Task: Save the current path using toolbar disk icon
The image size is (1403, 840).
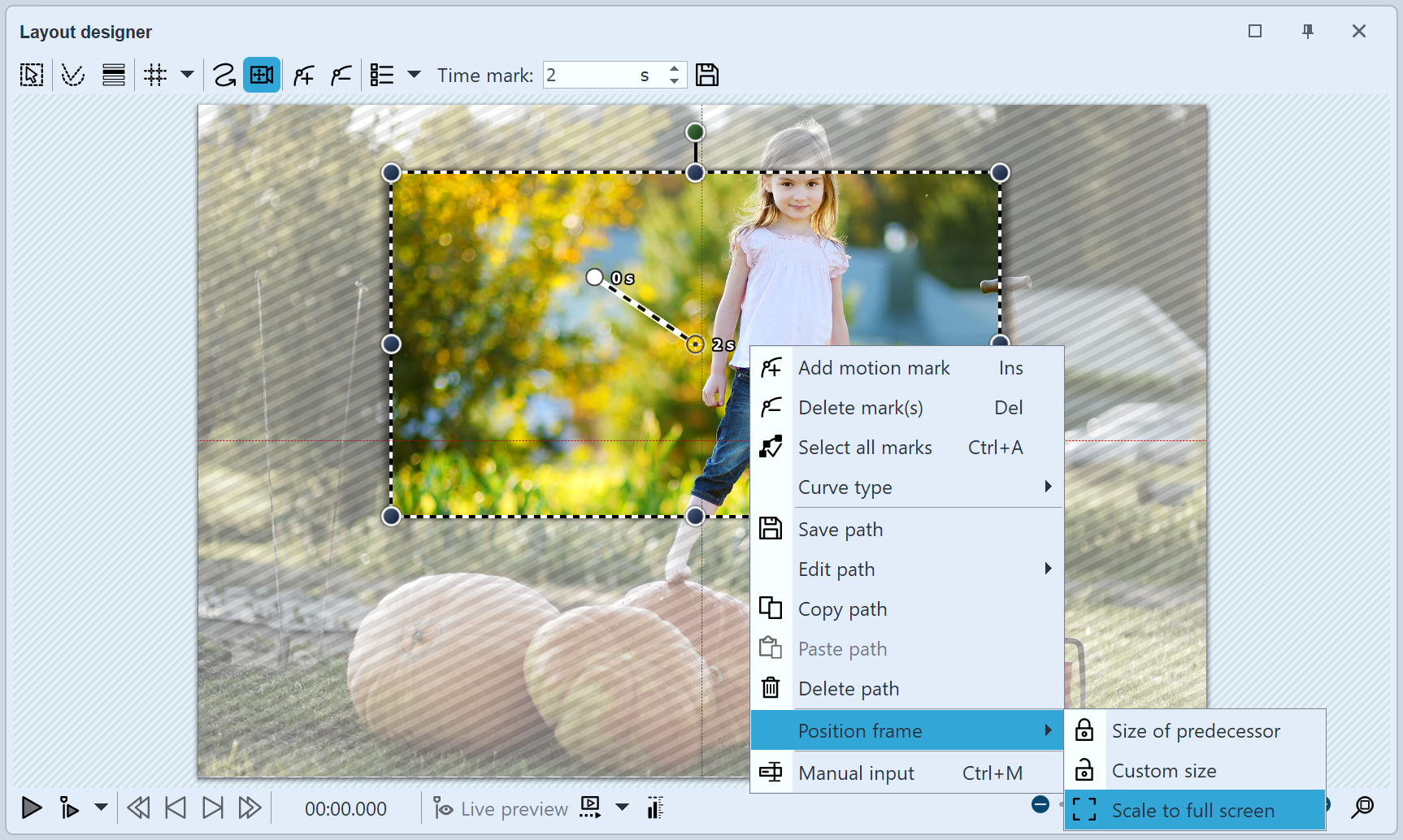Action: [x=707, y=74]
